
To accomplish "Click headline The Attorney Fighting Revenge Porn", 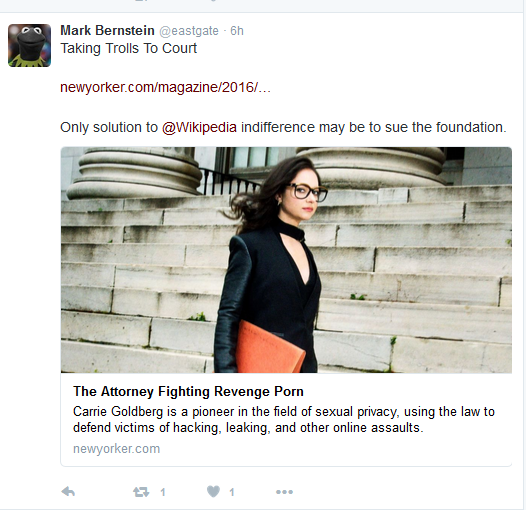I will coord(188,392).
